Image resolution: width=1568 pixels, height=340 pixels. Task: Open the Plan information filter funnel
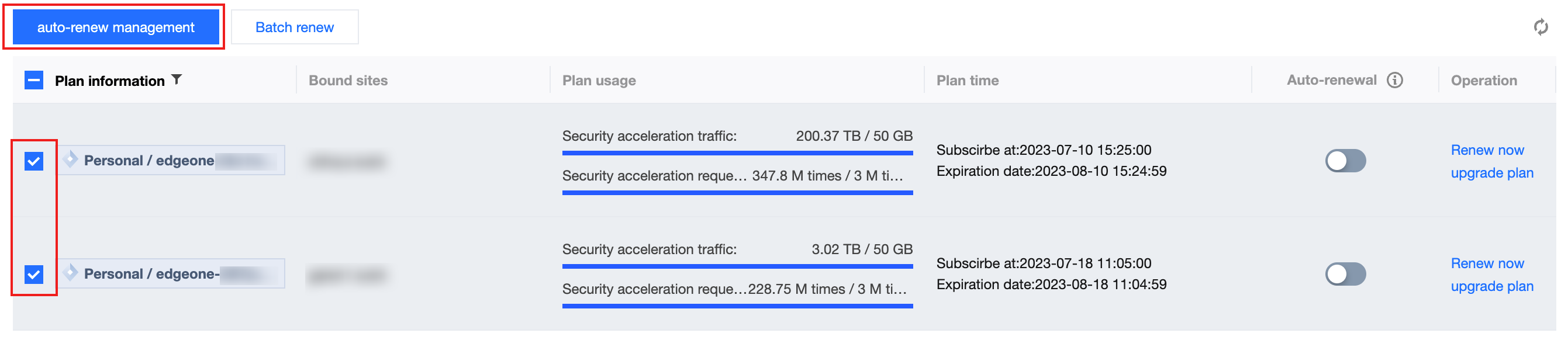(x=177, y=79)
